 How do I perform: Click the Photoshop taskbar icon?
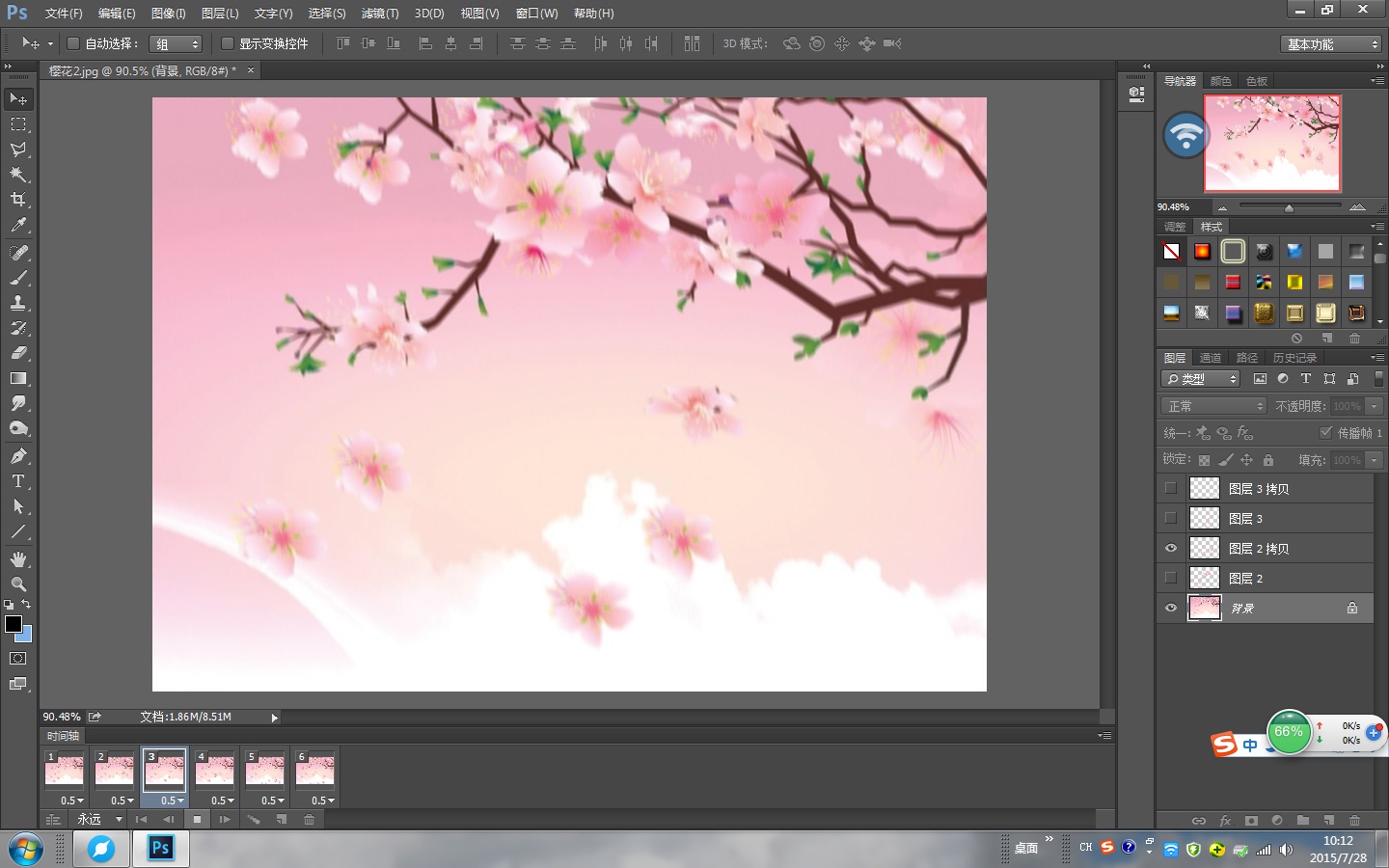pyautogui.click(x=160, y=849)
